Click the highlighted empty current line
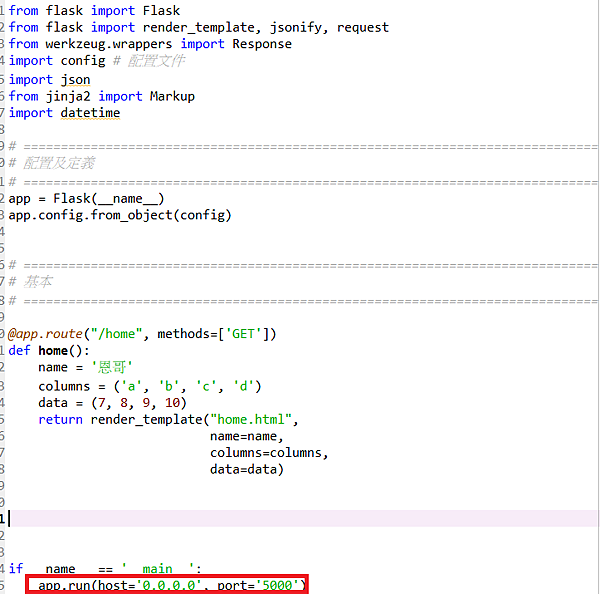This screenshot has width=600, height=594. [302, 518]
